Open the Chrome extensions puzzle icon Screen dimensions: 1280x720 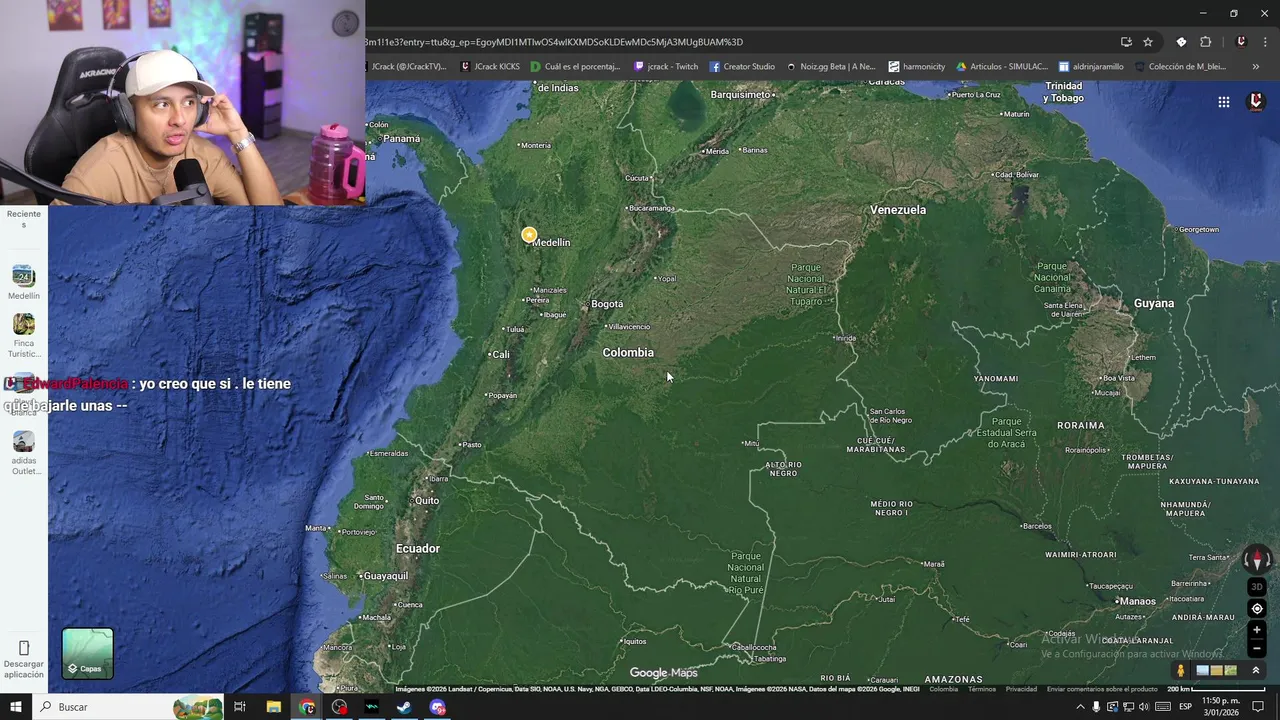click(1205, 42)
